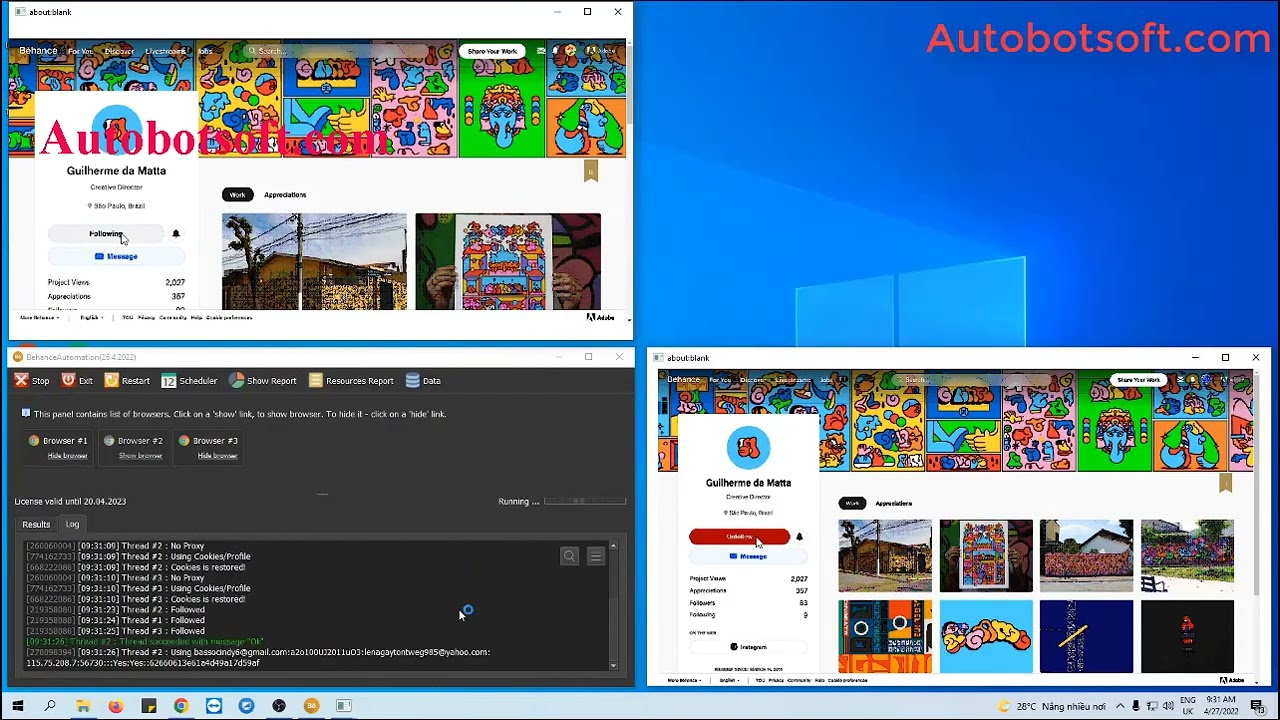Select Appreciations tab in top browser
1280x720 pixels.
pyautogui.click(x=285, y=195)
